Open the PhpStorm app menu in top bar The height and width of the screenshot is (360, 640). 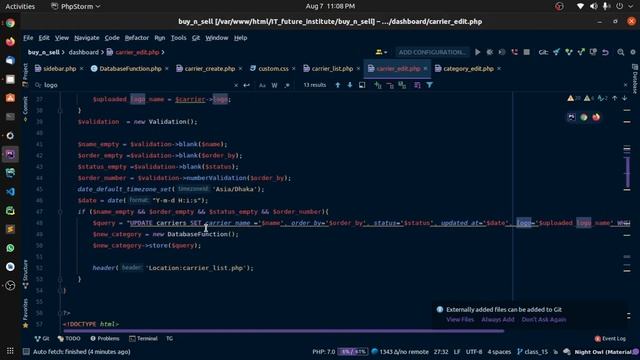(76, 6)
